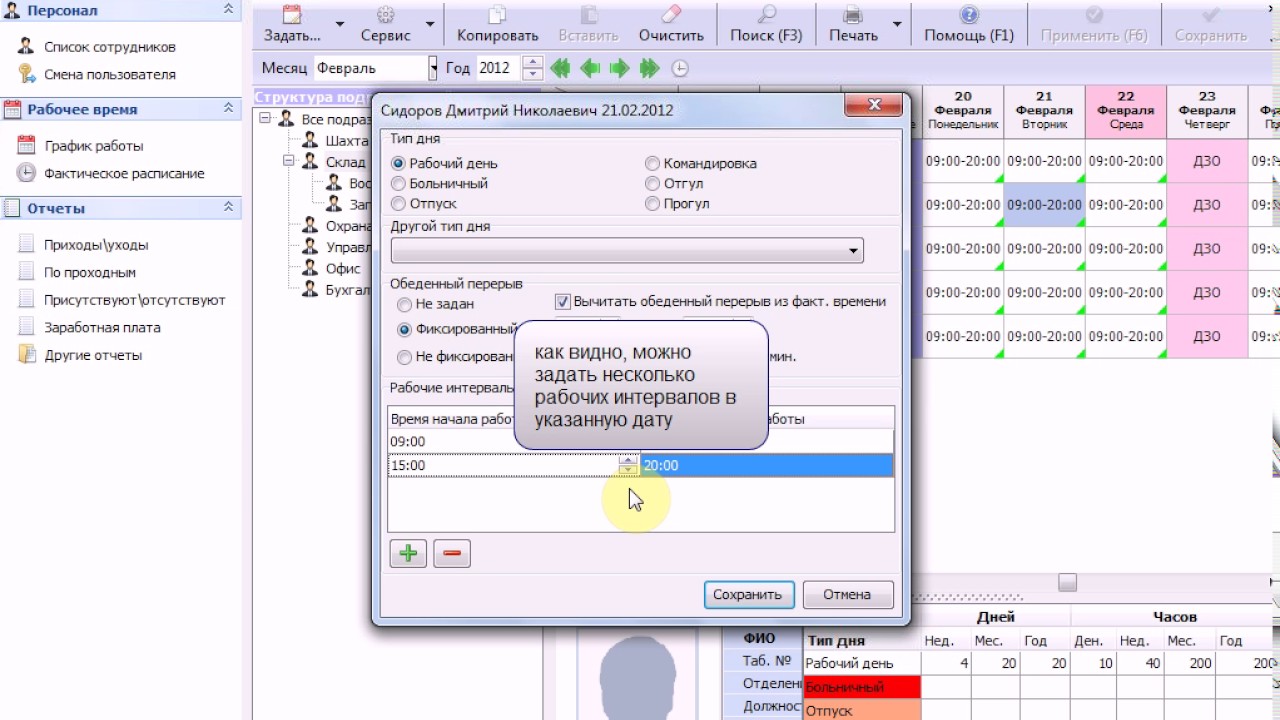Click the 21 Февраля Вторник column header
The width and height of the screenshot is (1280, 720).
[1044, 111]
